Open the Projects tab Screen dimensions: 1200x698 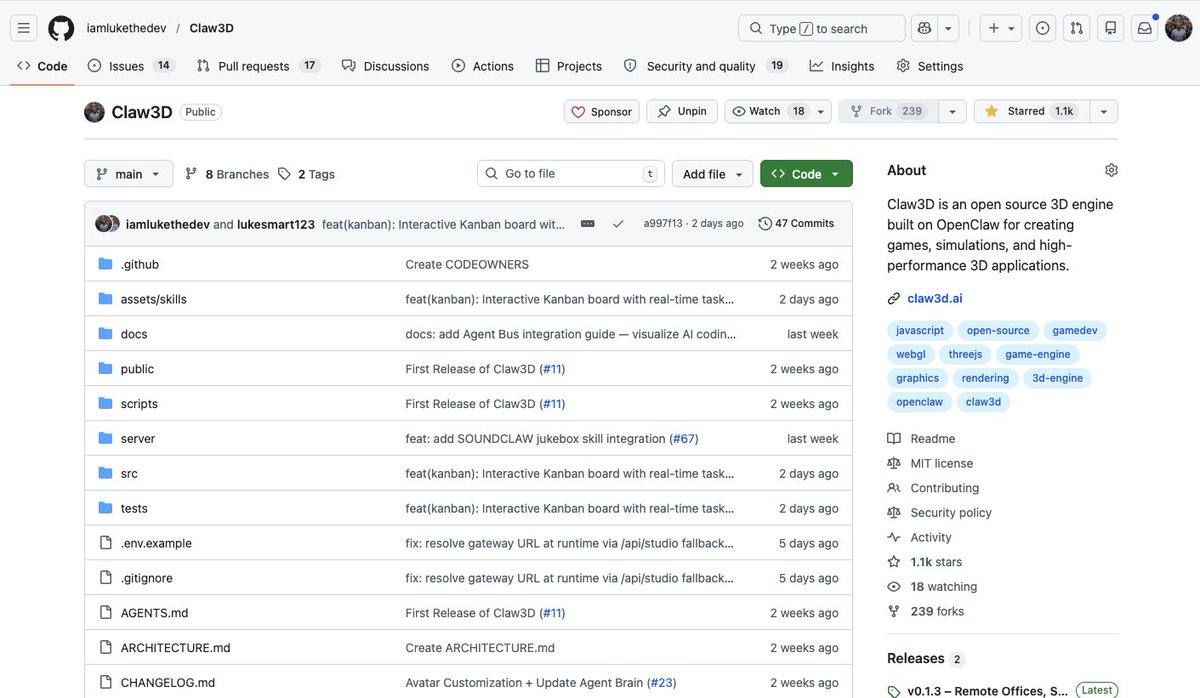click(x=568, y=66)
